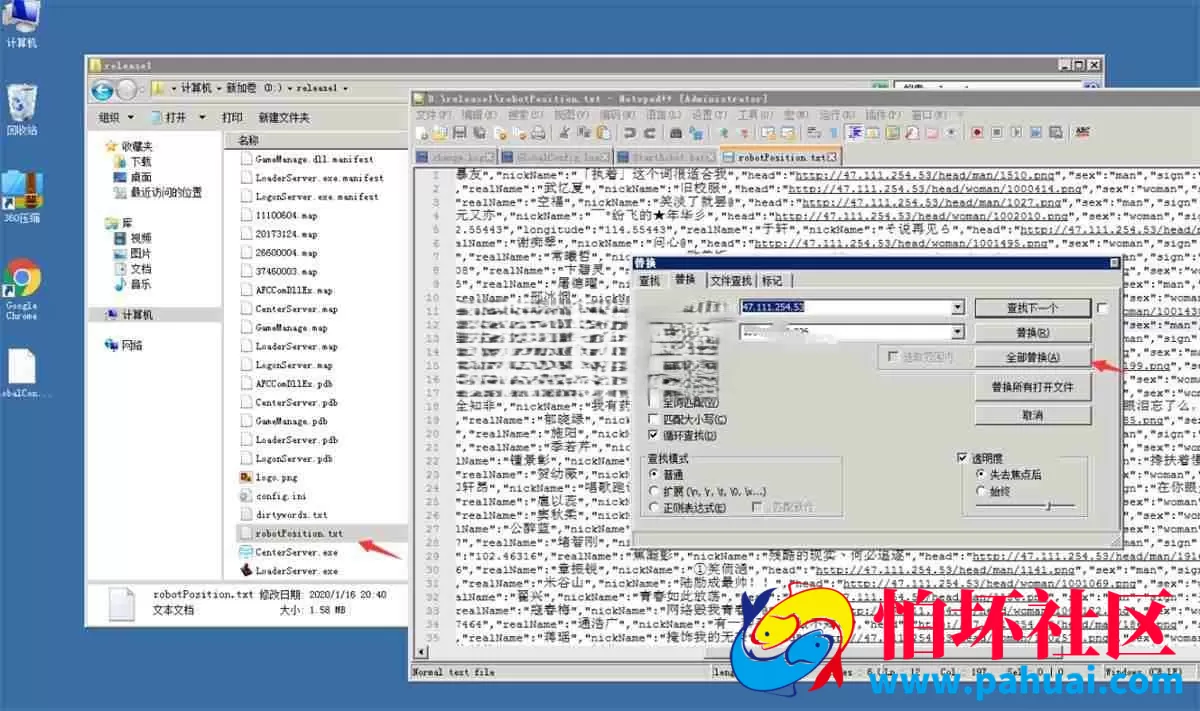Screen dimensions: 1200x711
Task: Click the Cut scissors icon in toolbar
Action: pos(564,133)
